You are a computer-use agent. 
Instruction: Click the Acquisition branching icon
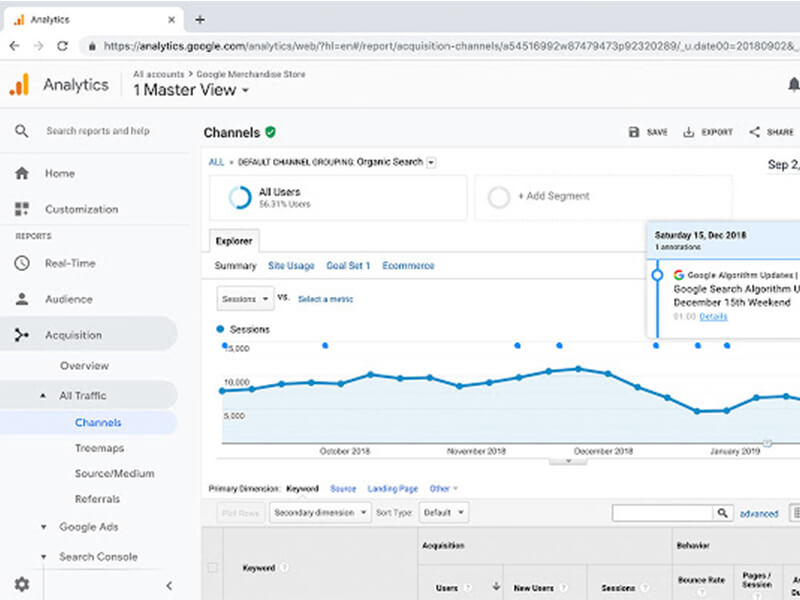click(21, 335)
